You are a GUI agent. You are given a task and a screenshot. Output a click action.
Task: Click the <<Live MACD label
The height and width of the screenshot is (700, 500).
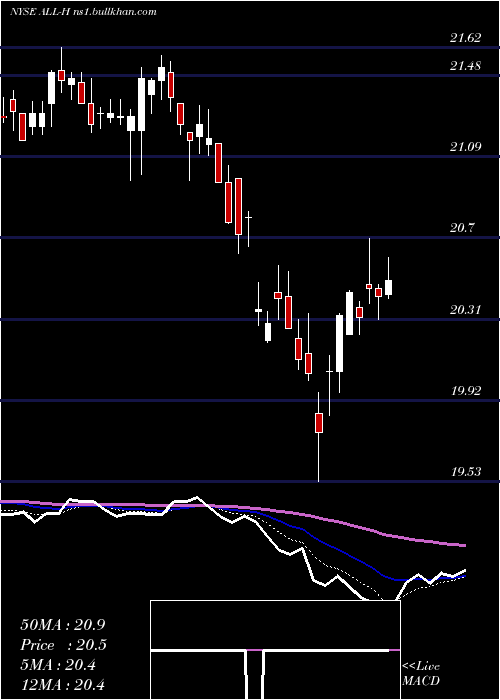[x=421, y=673]
